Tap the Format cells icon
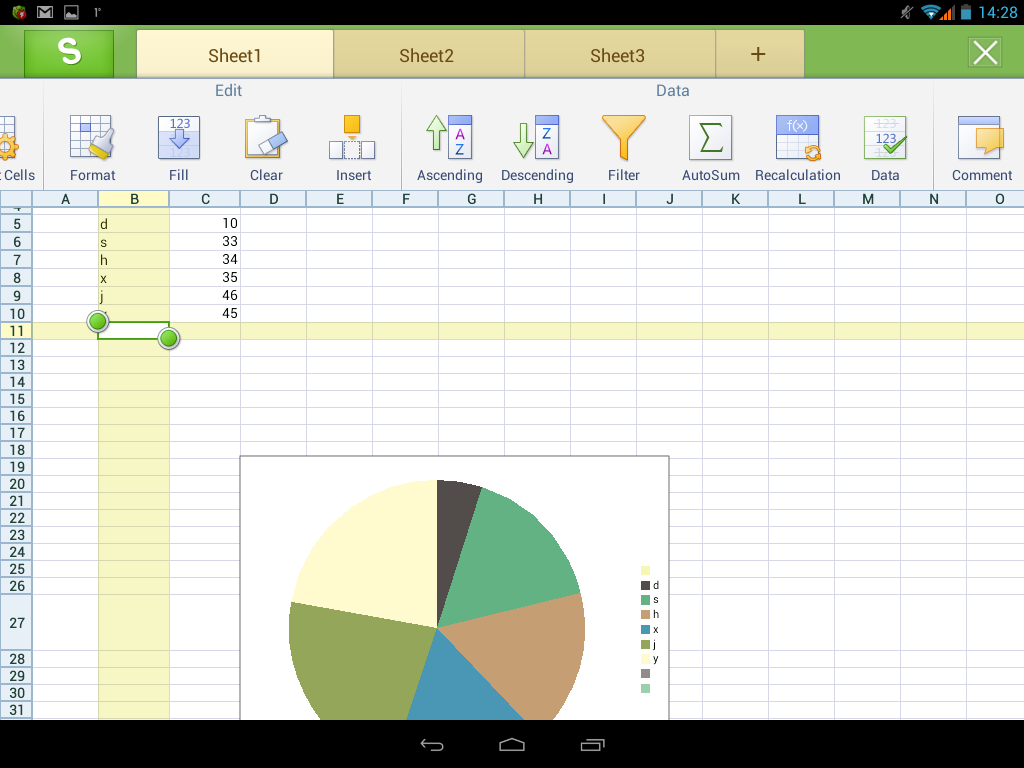 pos(92,139)
